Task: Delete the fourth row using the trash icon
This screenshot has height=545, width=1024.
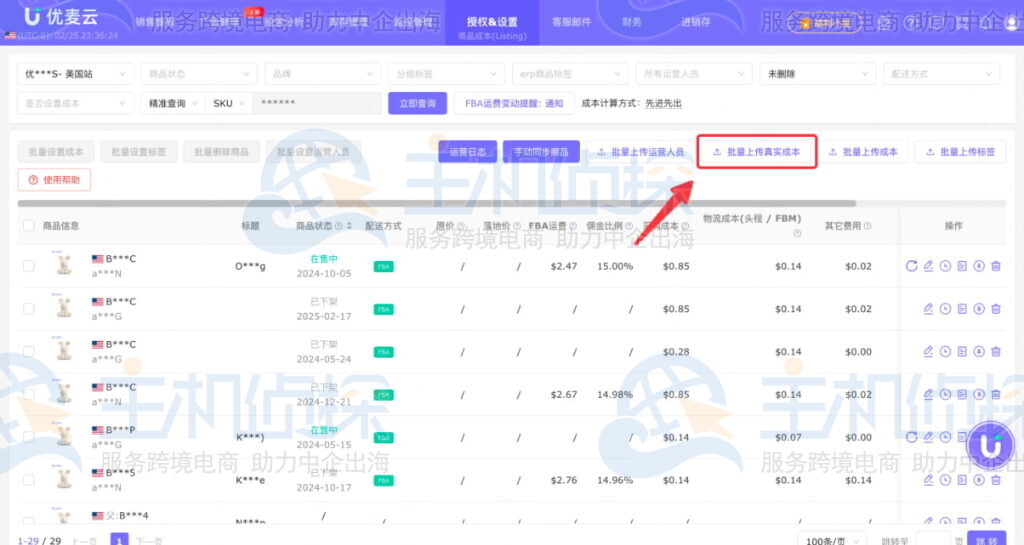Action: pos(996,394)
